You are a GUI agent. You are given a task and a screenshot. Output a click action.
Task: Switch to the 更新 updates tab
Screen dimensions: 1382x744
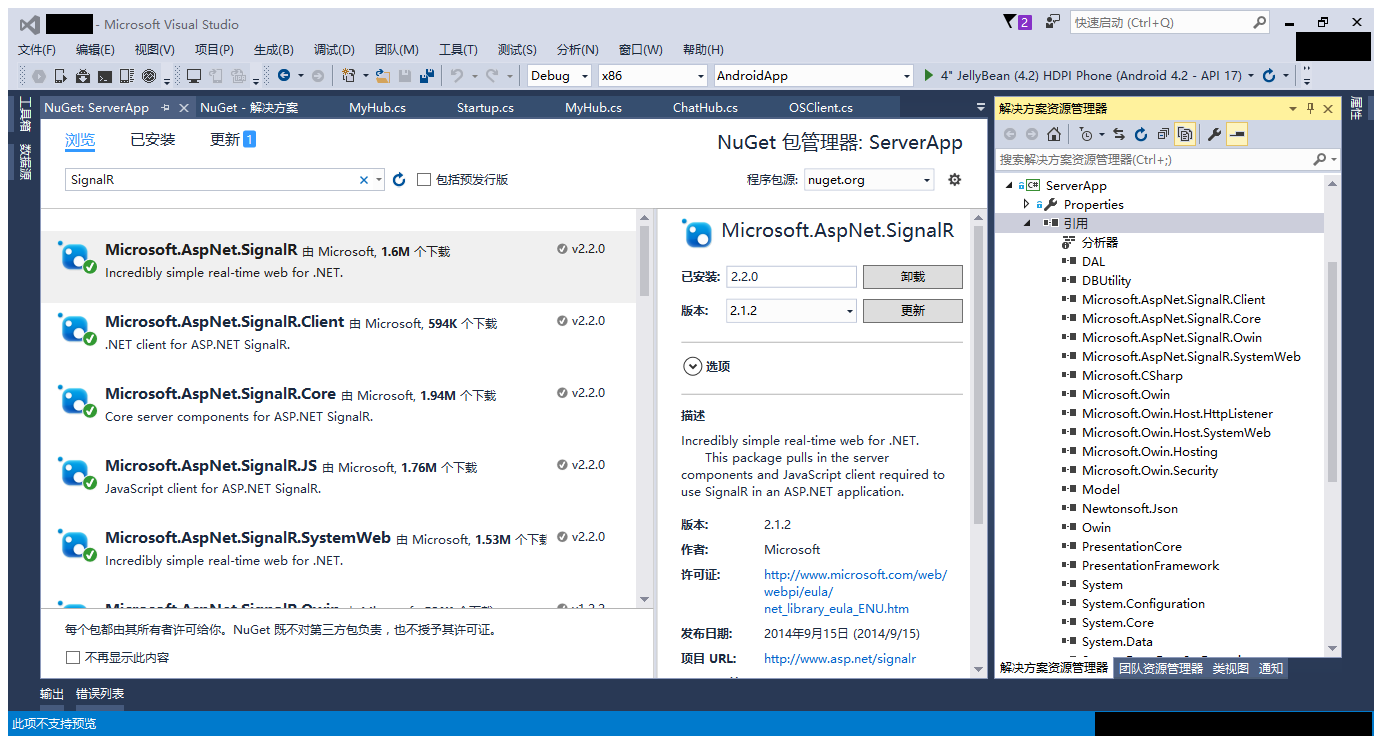tap(233, 140)
